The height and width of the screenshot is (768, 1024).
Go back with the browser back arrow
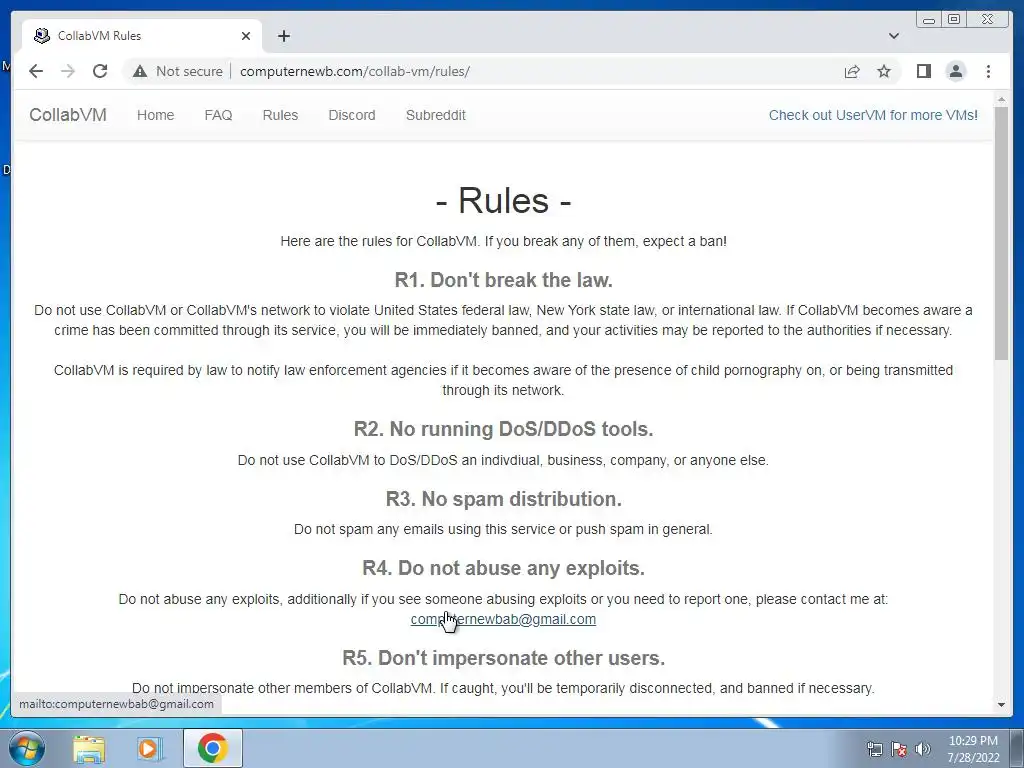click(36, 71)
